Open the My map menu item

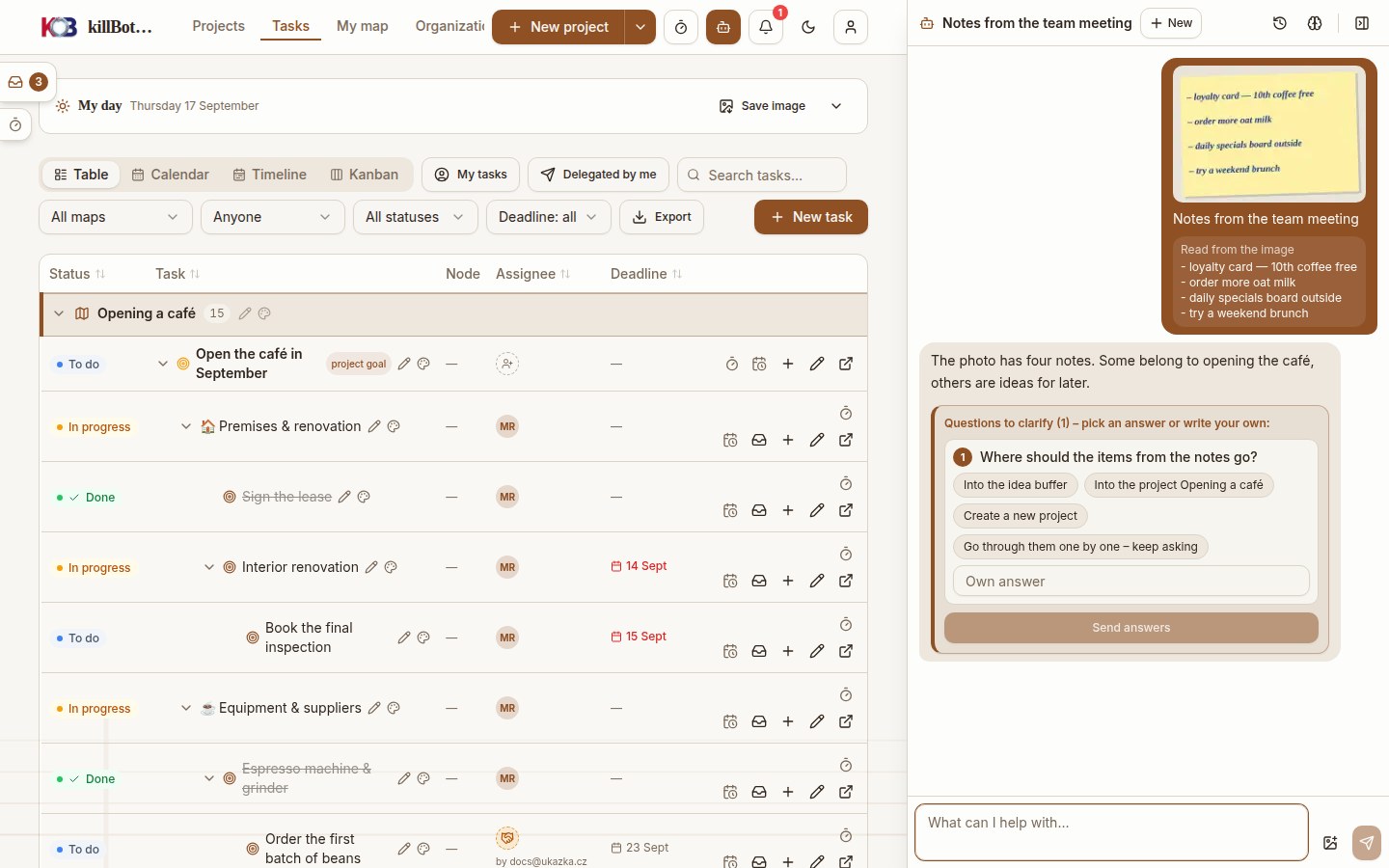click(363, 26)
